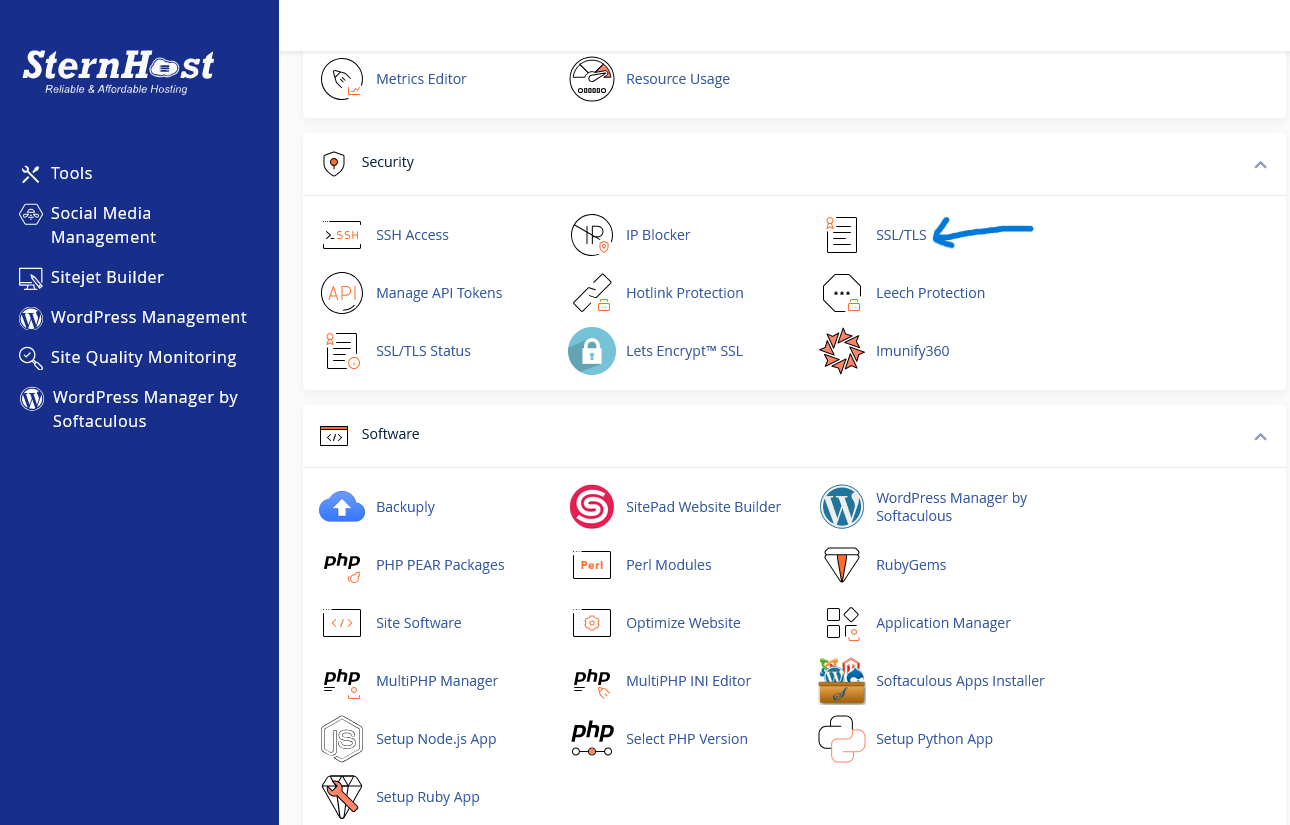Click the SitePad Website Builder icon
The image size is (1290, 825).
[591, 507]
